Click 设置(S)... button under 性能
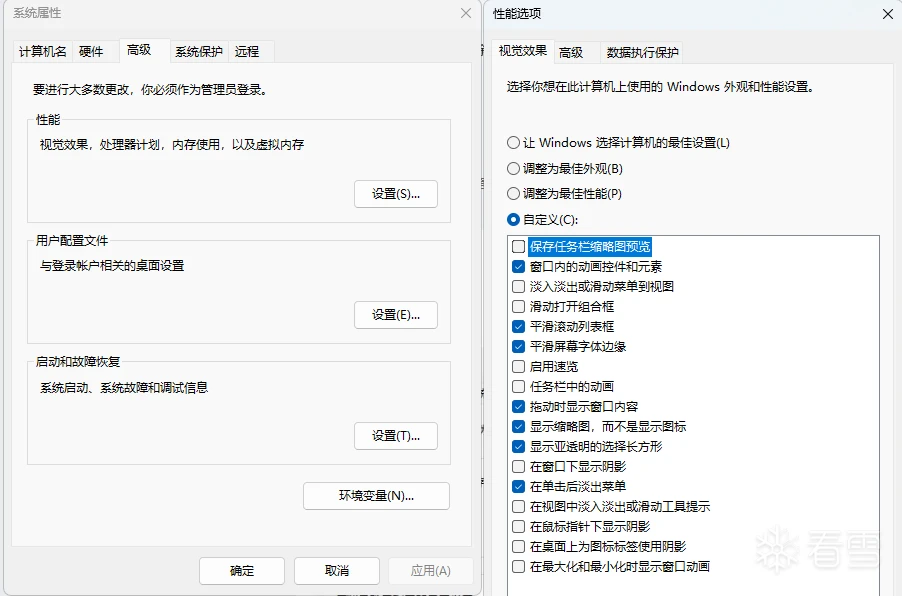The image size is (902, 596). (x=396, y=194)
